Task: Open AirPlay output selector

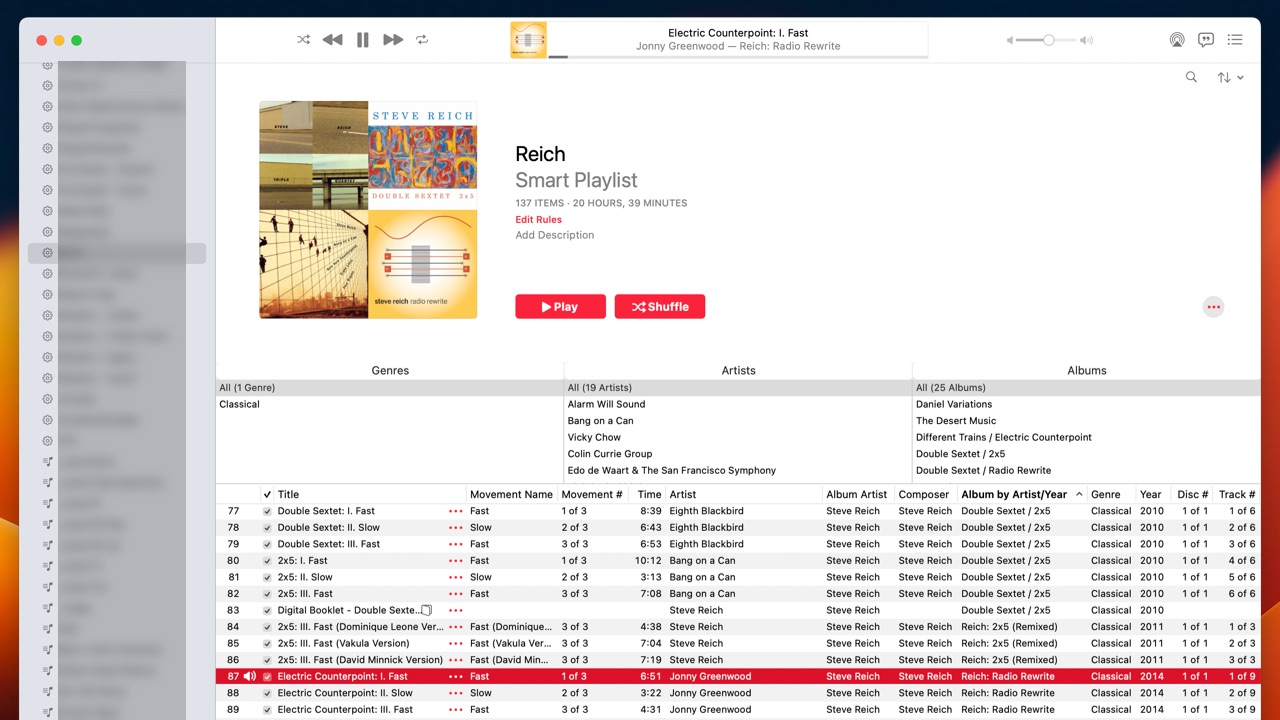Action: click(x=1177, y=40)
